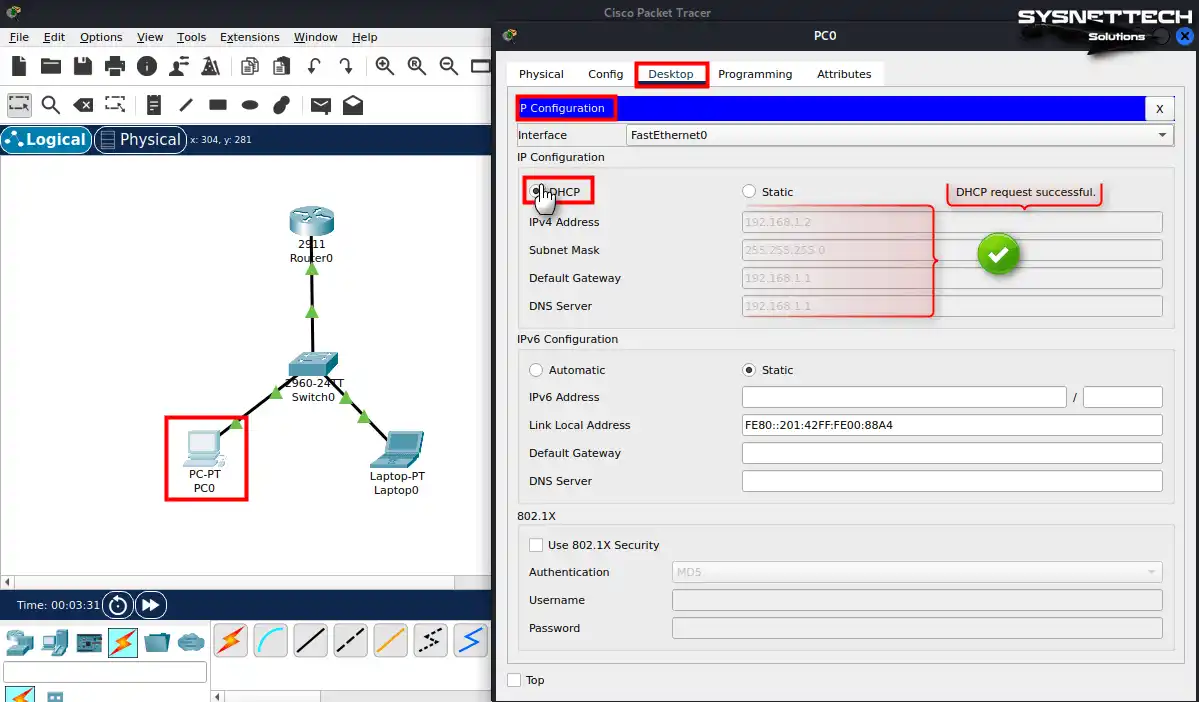Select Static under IP Configuration
The image size is (1199, 702).
point(749,191)
